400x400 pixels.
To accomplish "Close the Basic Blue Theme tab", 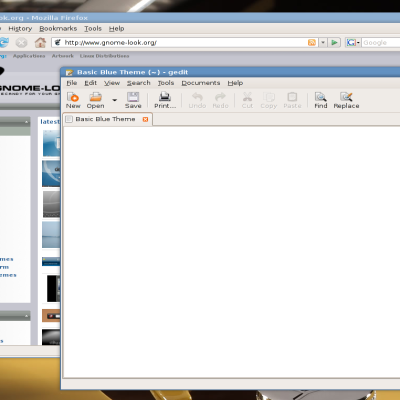I will [145, 119].
